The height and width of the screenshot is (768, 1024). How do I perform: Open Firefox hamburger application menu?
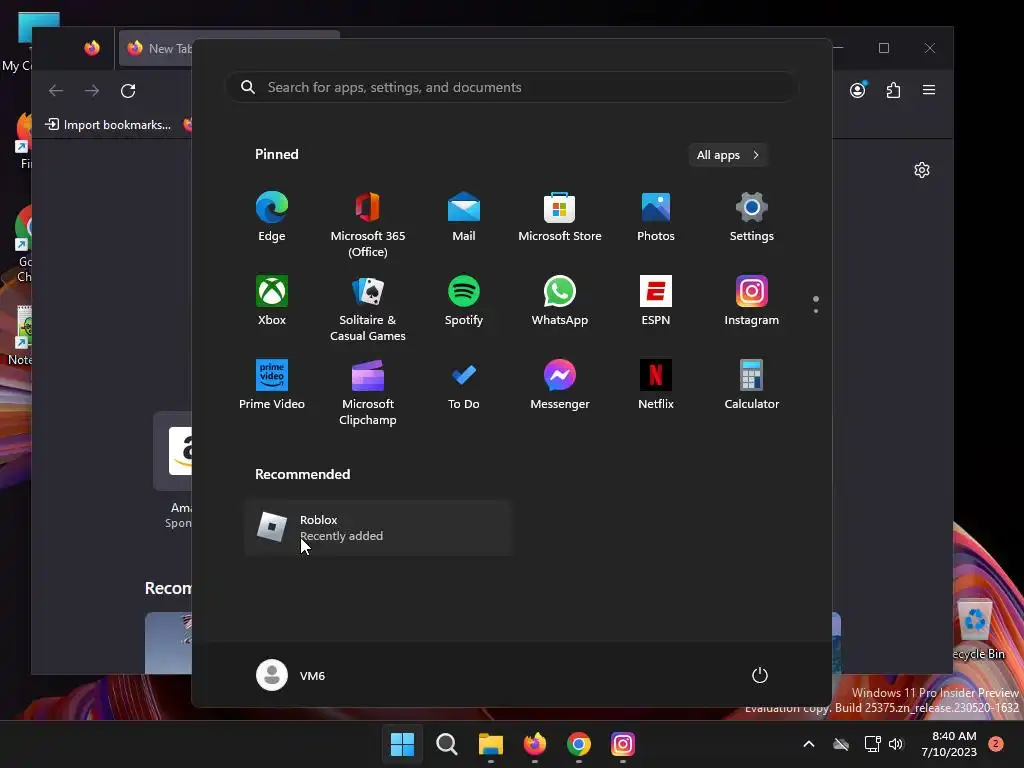pyautogui.click(x=929, y=90)
